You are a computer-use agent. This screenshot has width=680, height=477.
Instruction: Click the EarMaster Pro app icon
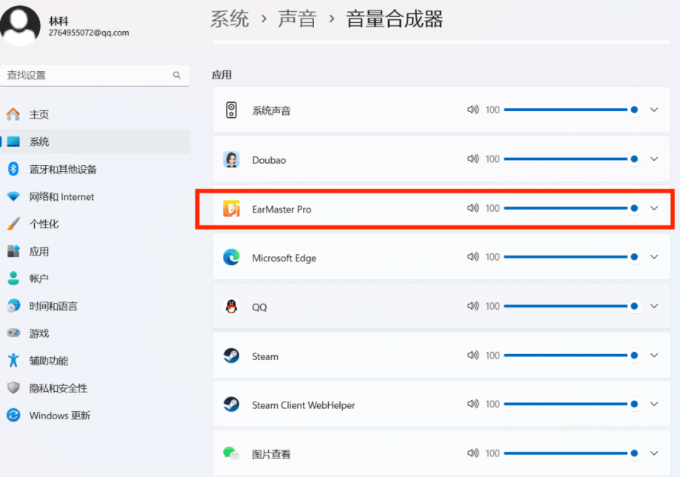[232, 209]
